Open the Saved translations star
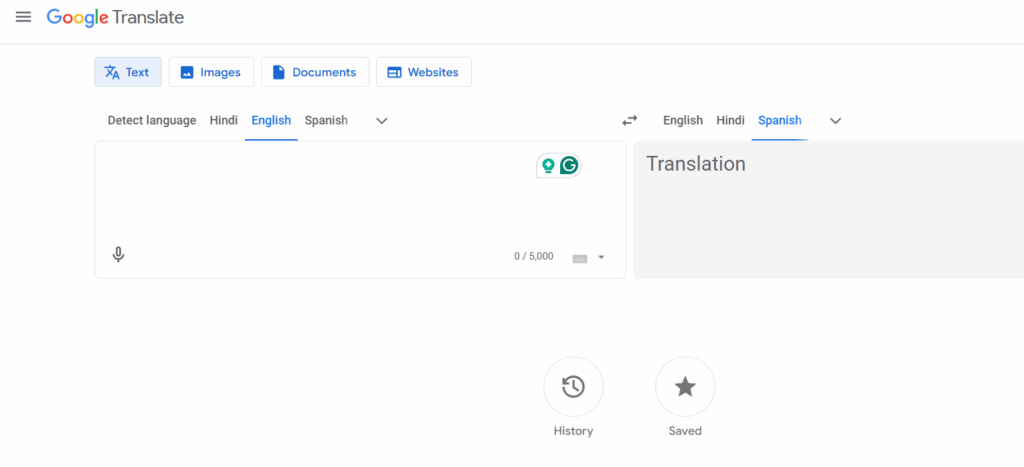Viewport: 1024px width, 467px height. pos(685,387)
